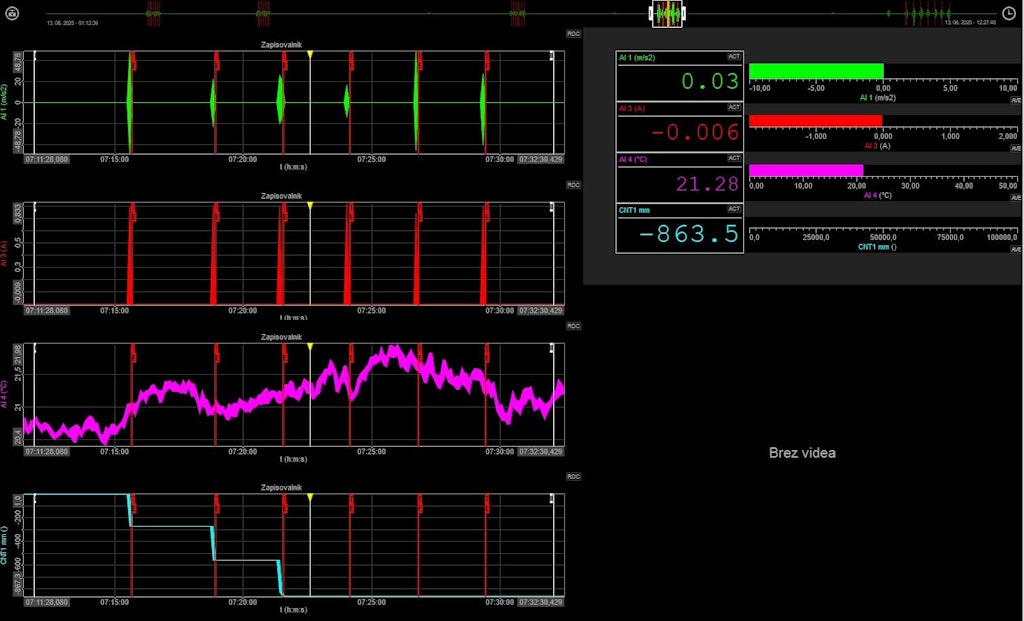
Task: Click the CNT1 mm vertical axis label
Action: tap(4, 545)
